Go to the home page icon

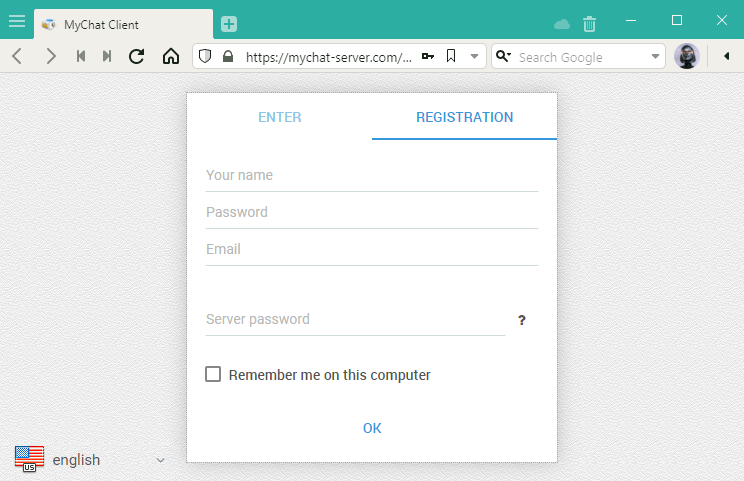click(x=171, y=57)
